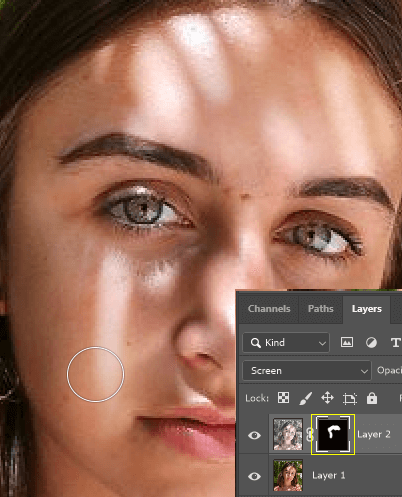Select the Layers tab
The image size is (402, 497).
click(366, 309)
